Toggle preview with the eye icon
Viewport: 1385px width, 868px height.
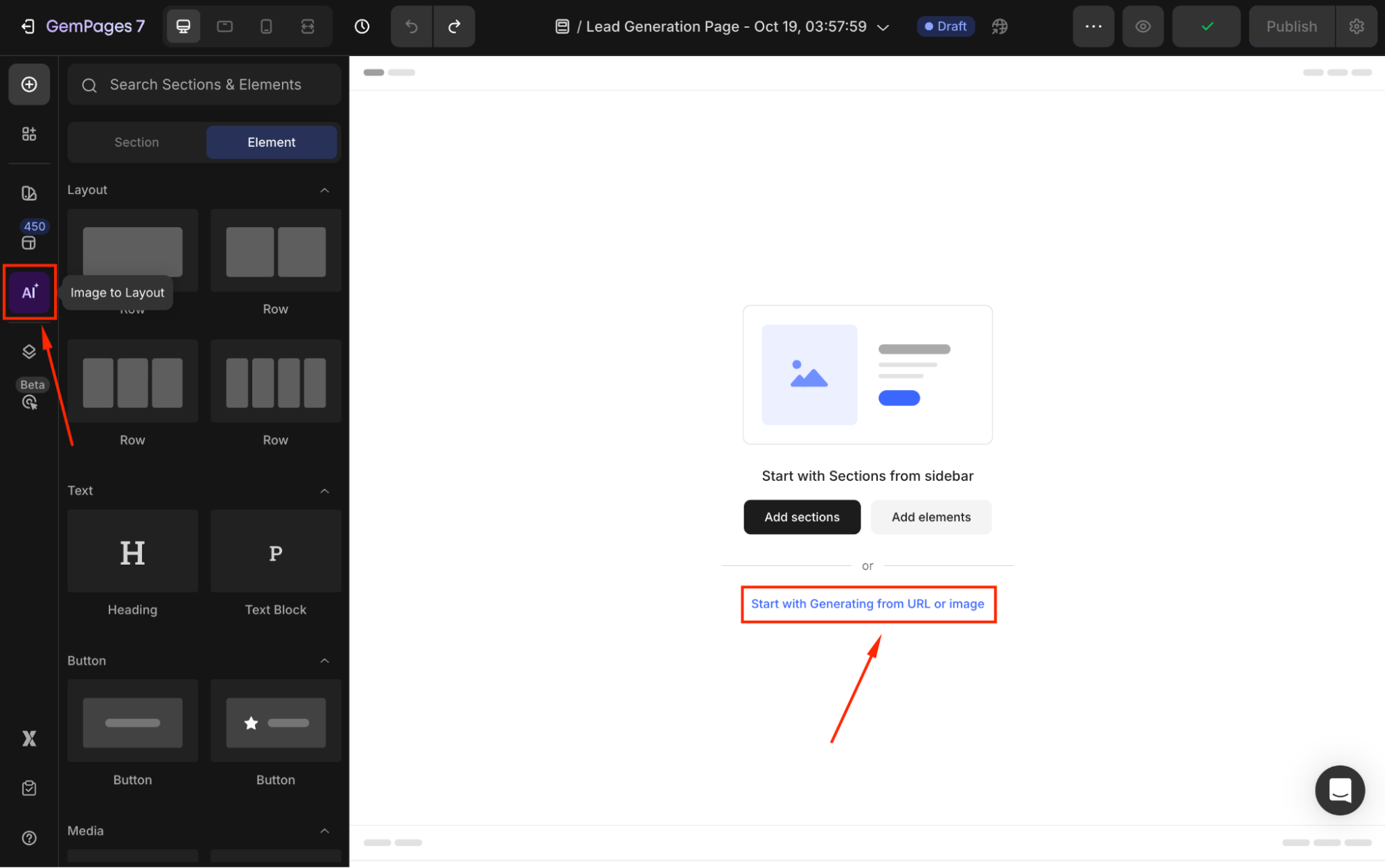point(1143,26)
